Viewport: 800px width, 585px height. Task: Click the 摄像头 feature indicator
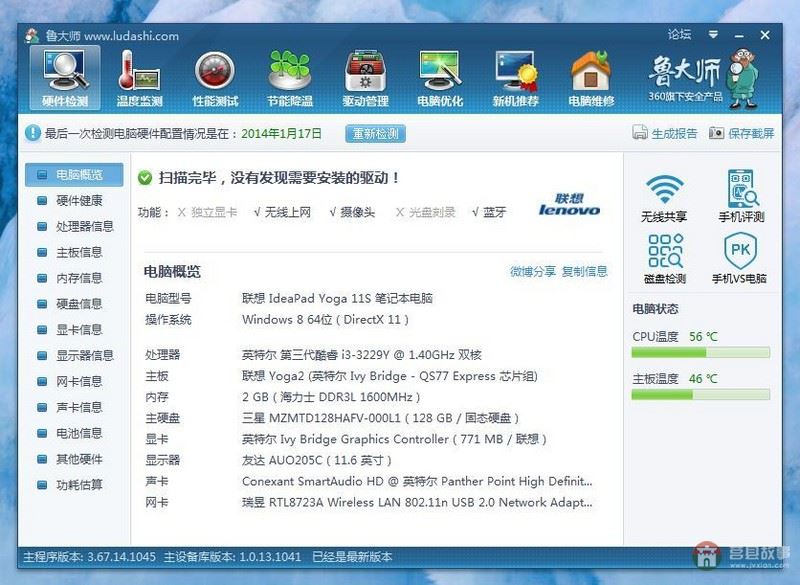pyautogui.click(x=352, y=212)
